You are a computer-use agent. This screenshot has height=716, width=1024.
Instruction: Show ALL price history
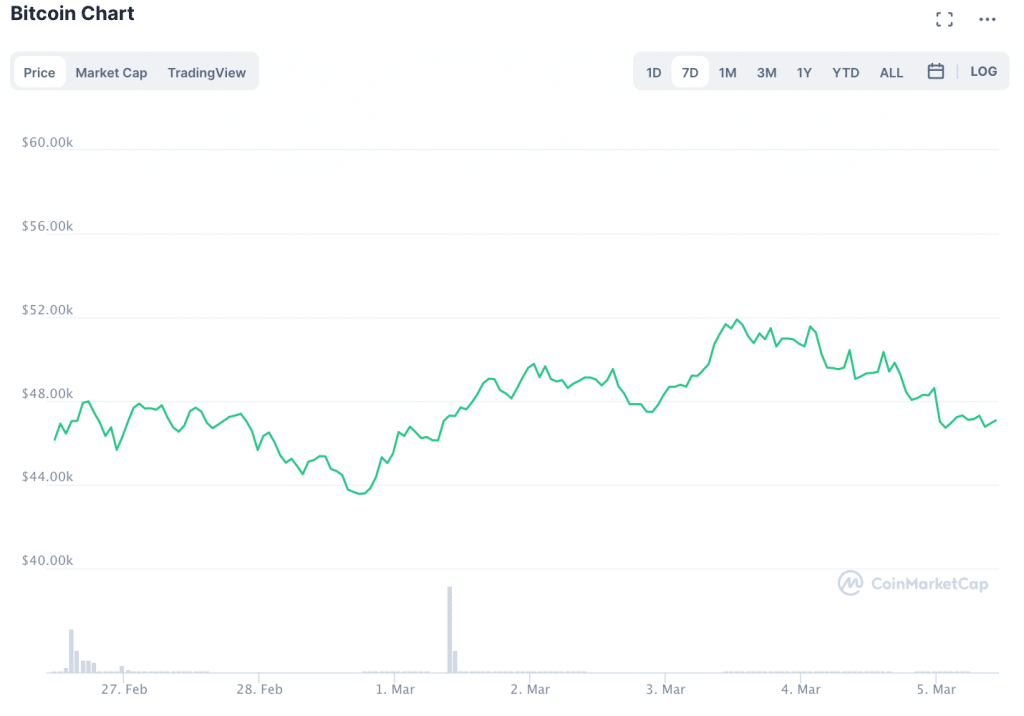coord(891,72)
